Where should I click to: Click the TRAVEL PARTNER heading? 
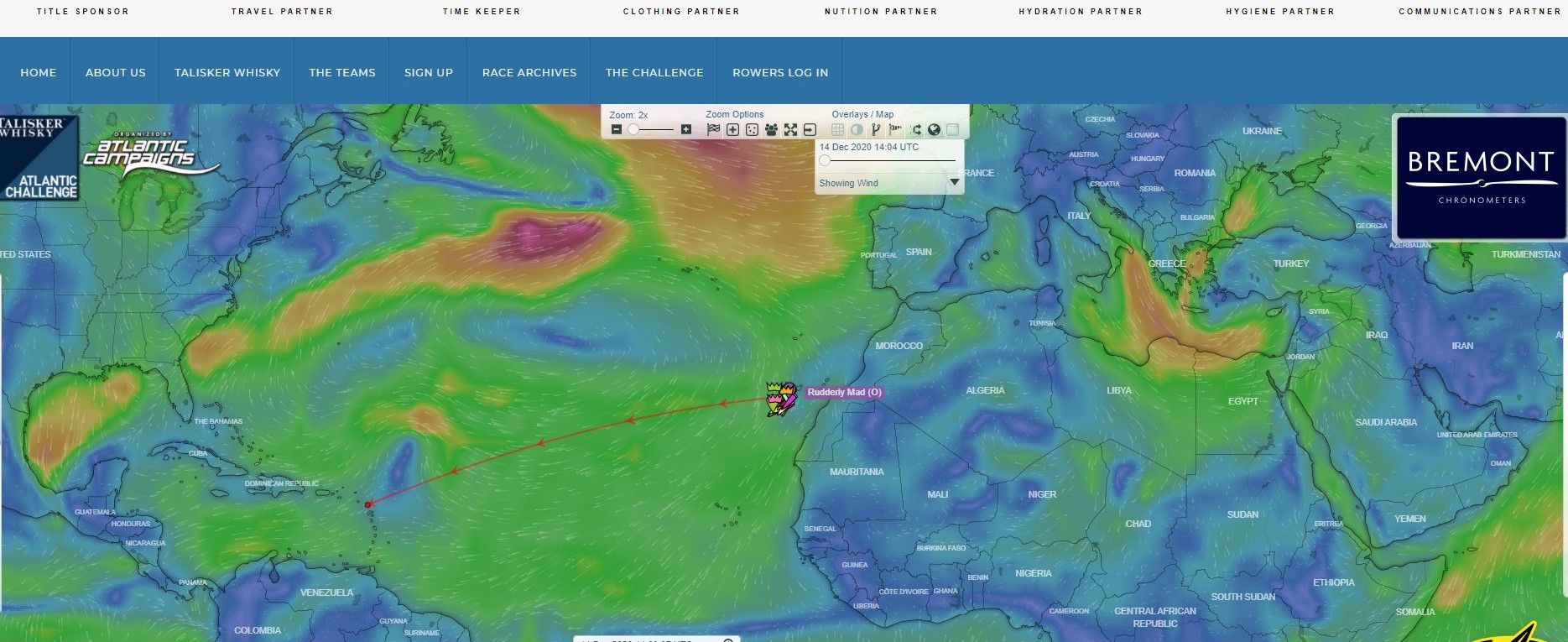[282, 12]
